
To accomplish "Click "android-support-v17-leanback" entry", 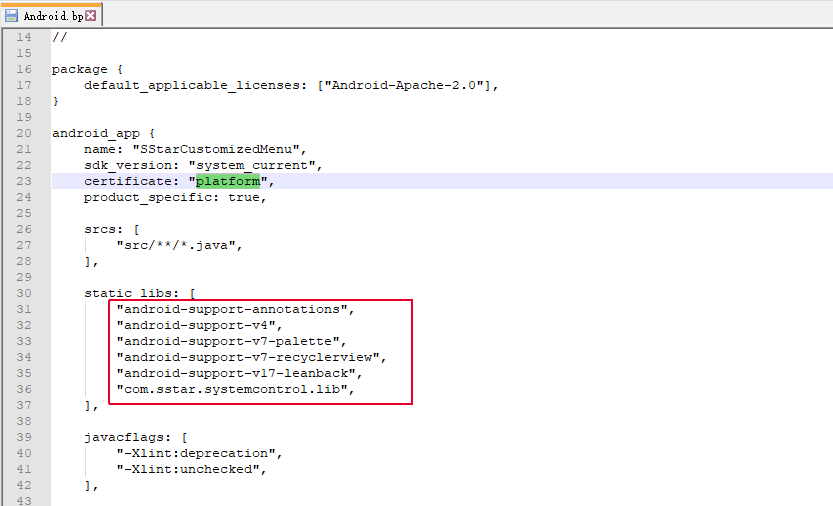I will tap(236, 373).
